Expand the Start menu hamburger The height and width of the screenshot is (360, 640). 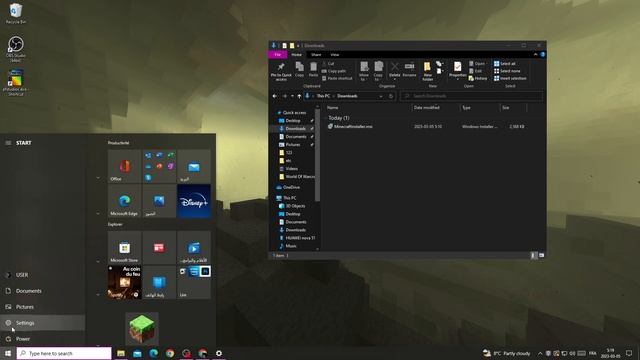pyautogui.click(x=8, y=143)
